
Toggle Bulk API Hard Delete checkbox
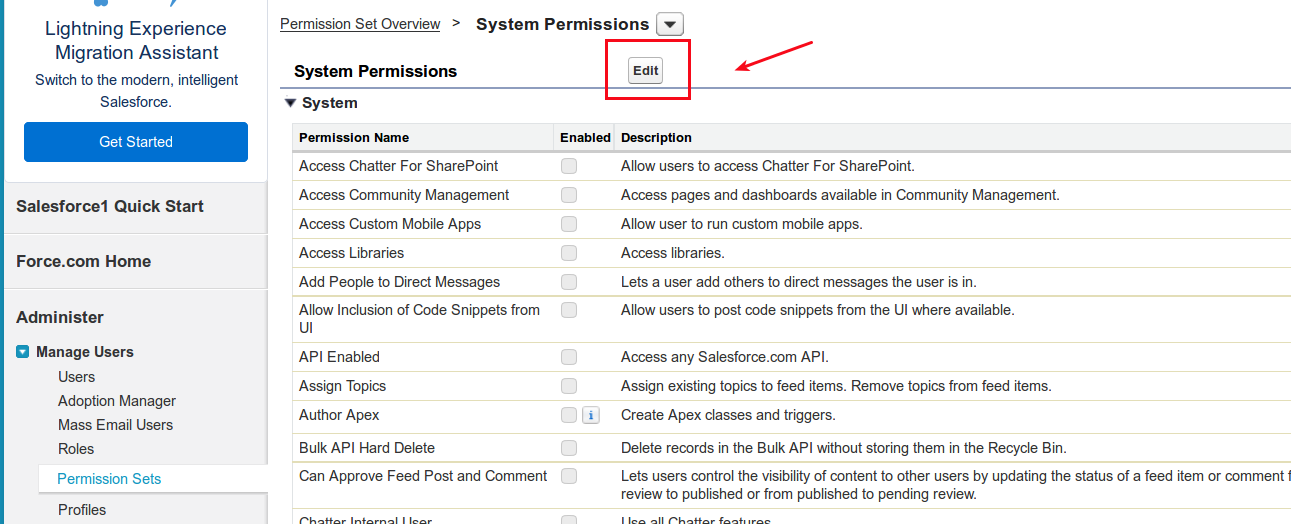point(569,448)
